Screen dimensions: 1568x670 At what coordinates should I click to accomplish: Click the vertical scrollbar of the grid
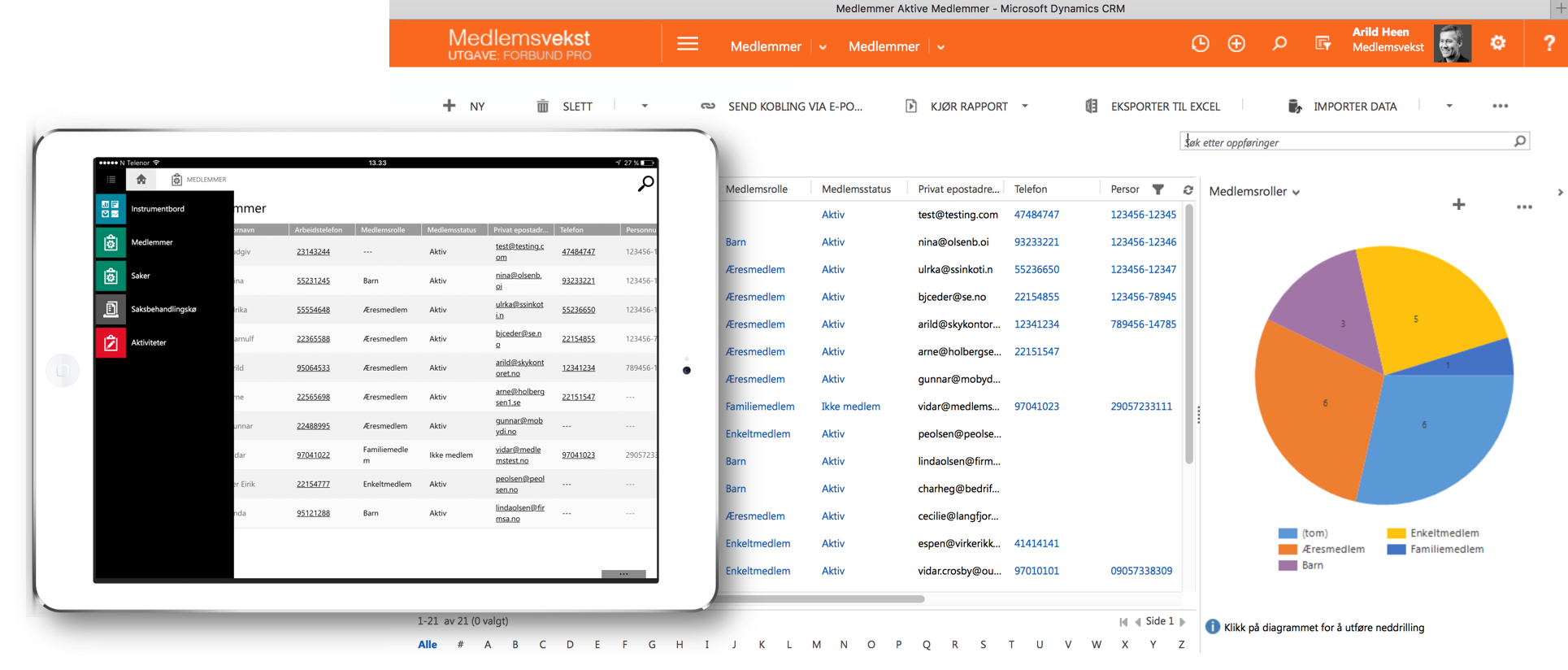[x=1188, y=333]
